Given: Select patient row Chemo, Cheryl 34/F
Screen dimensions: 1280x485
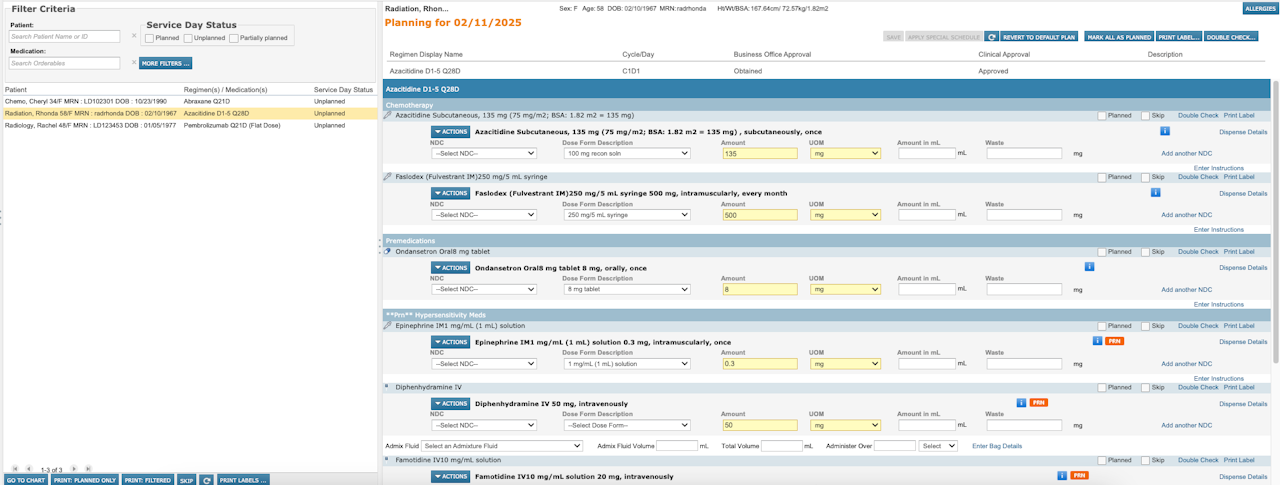Looking at the screenshot, I should pos(188,101).
